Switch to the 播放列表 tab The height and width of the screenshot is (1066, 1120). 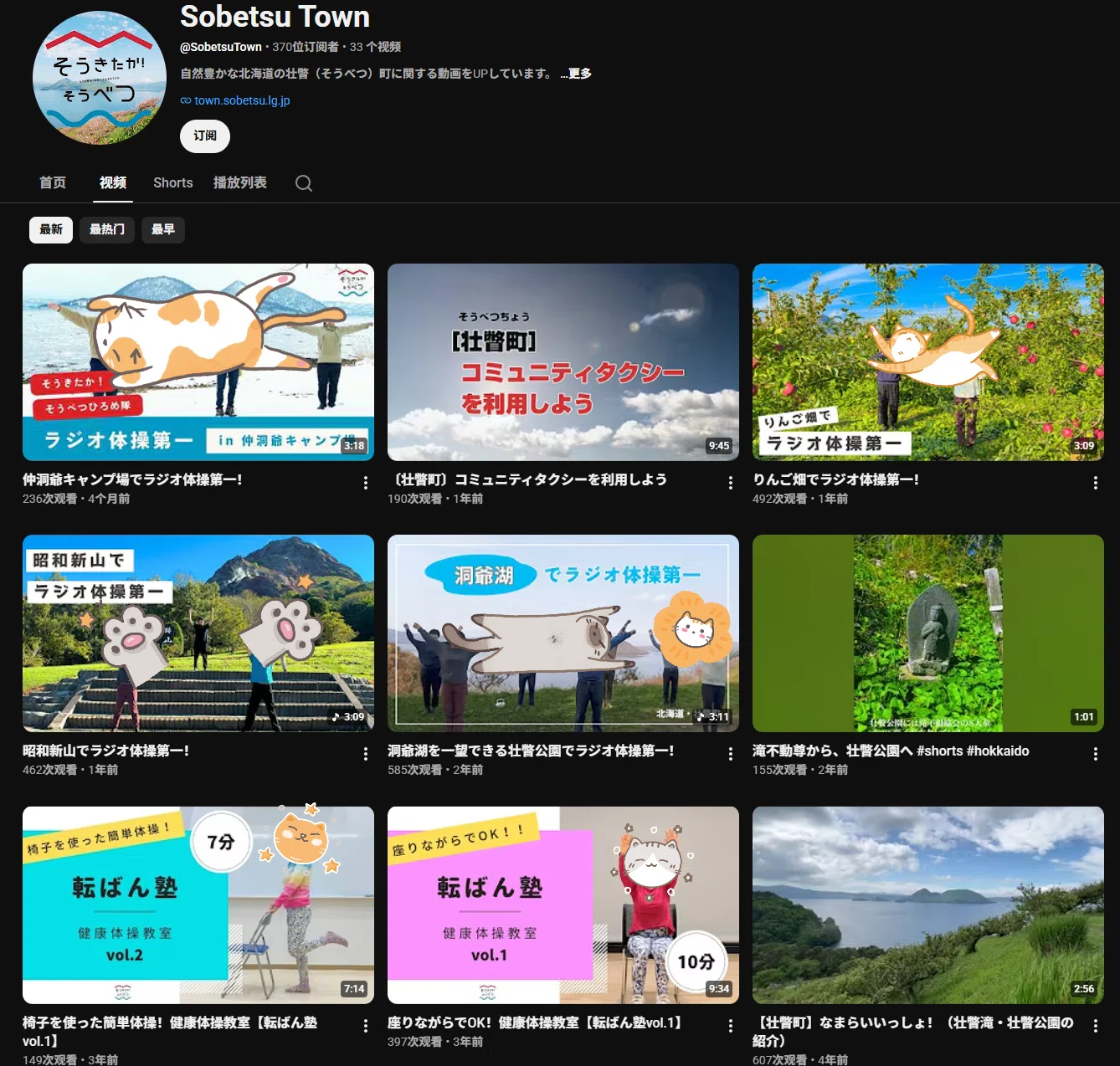pyautogui.click(x=240, y=182)
